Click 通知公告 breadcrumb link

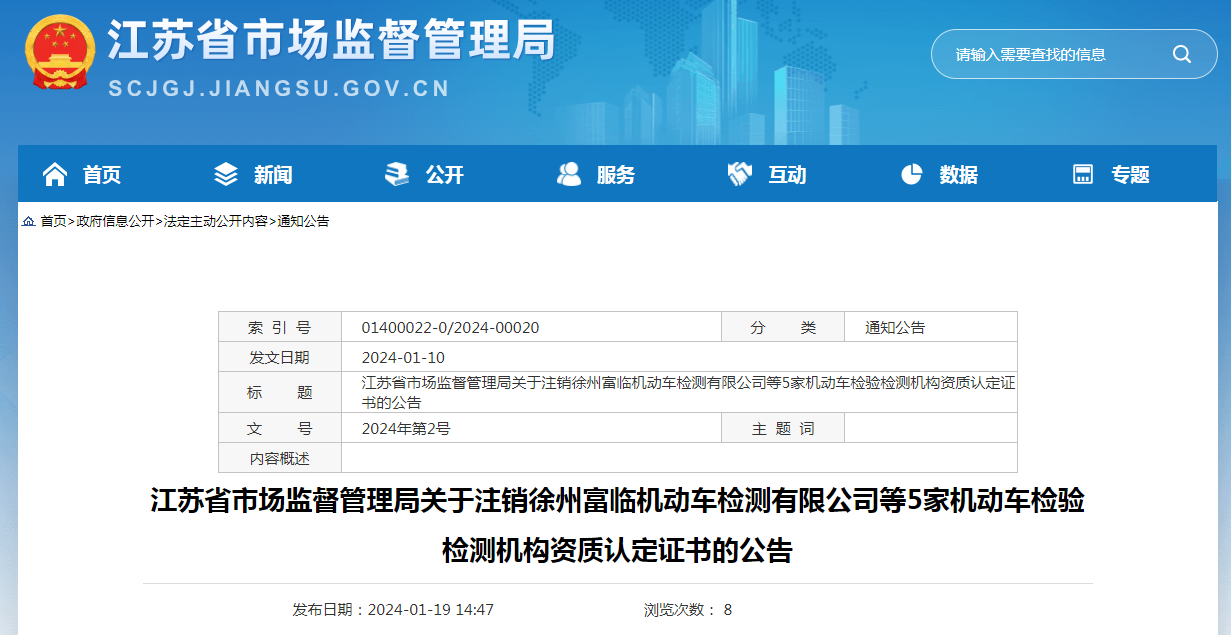click(x=303, y=221)
